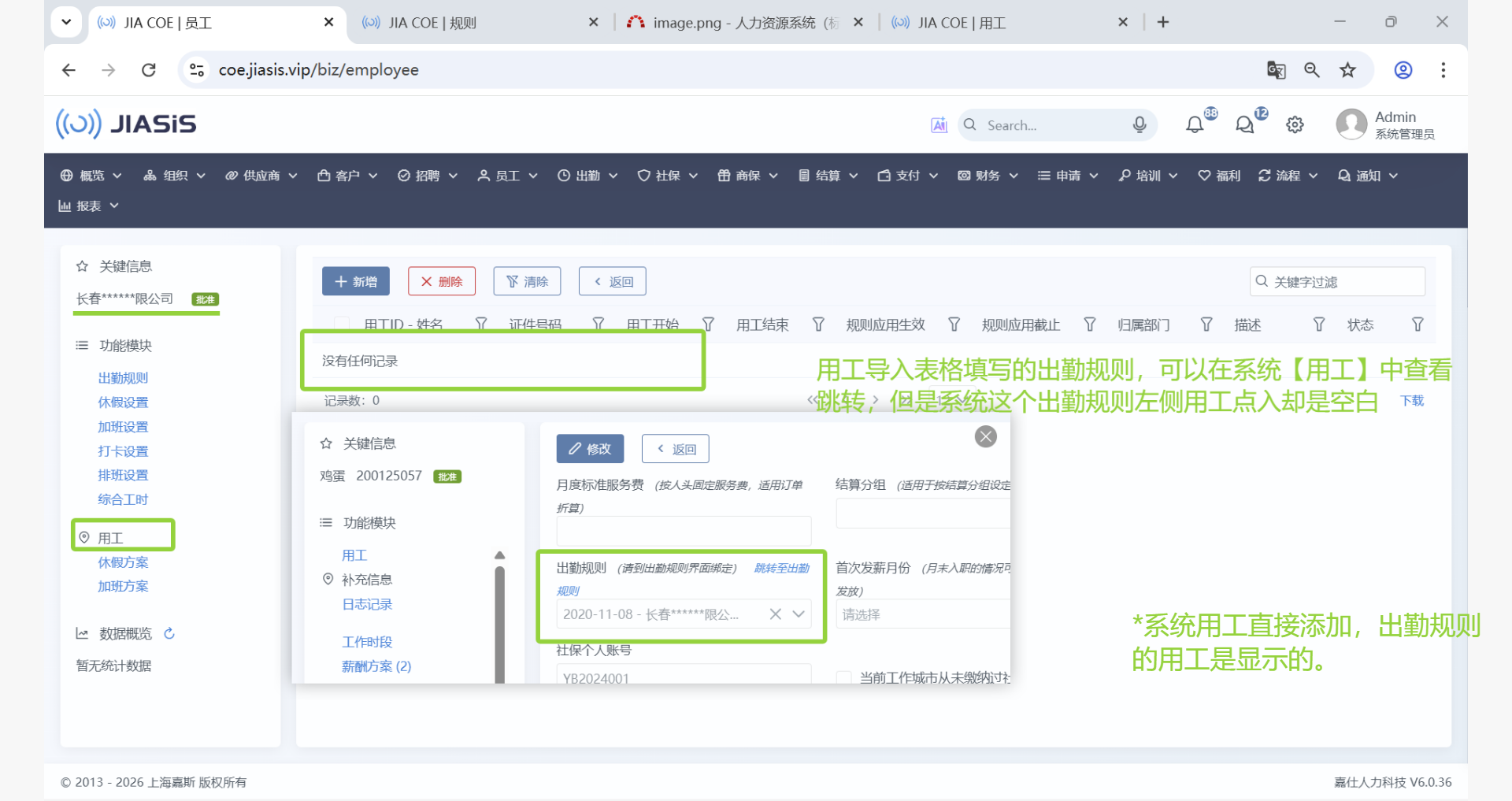Click the AI assistant icon near search
Viewport: 1512px width, 801px height.
(939, 124)
